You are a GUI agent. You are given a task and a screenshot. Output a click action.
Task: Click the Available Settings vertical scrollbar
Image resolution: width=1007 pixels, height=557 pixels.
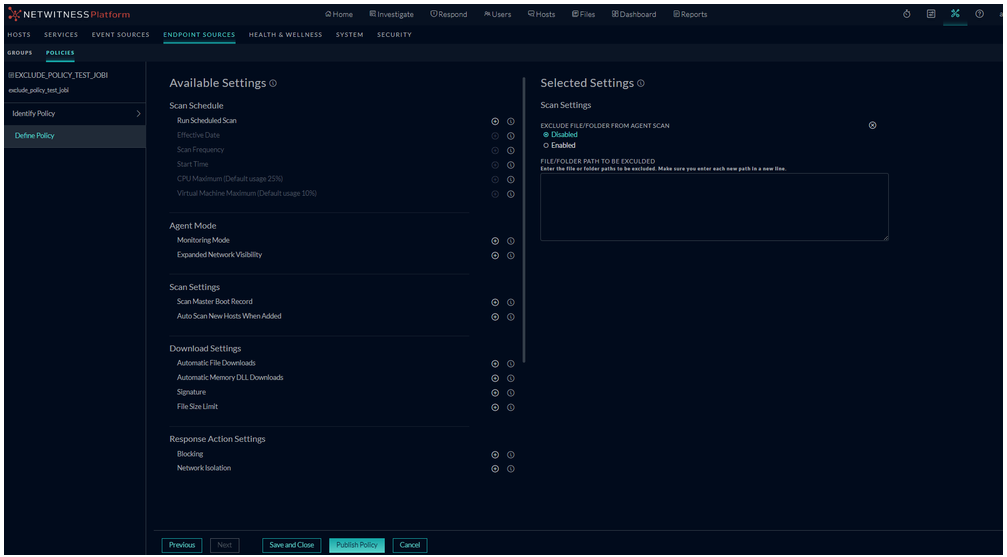pos(525,220)
